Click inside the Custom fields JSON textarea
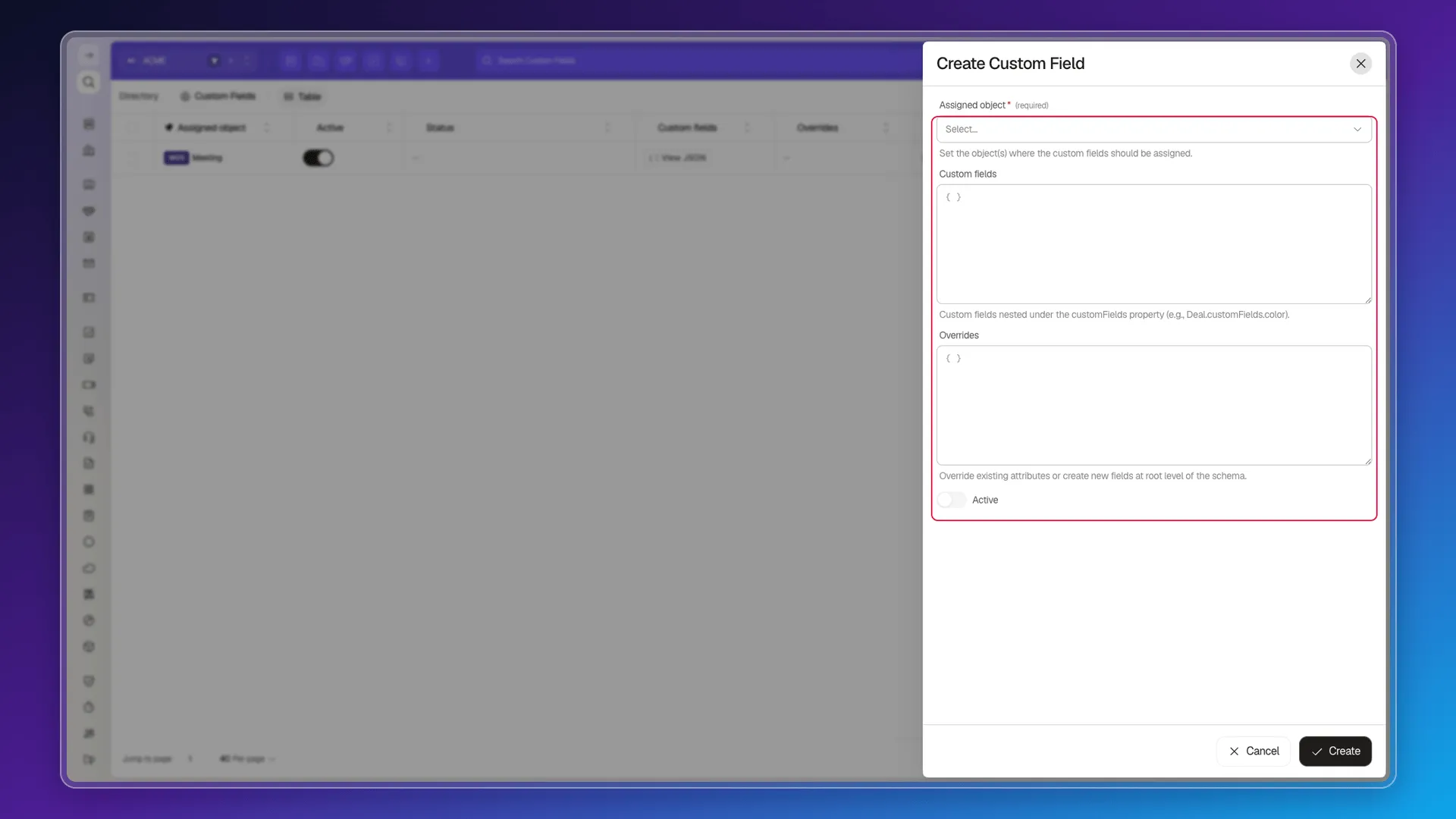The image size is (1456, 819). click(x=1153, y=244)
